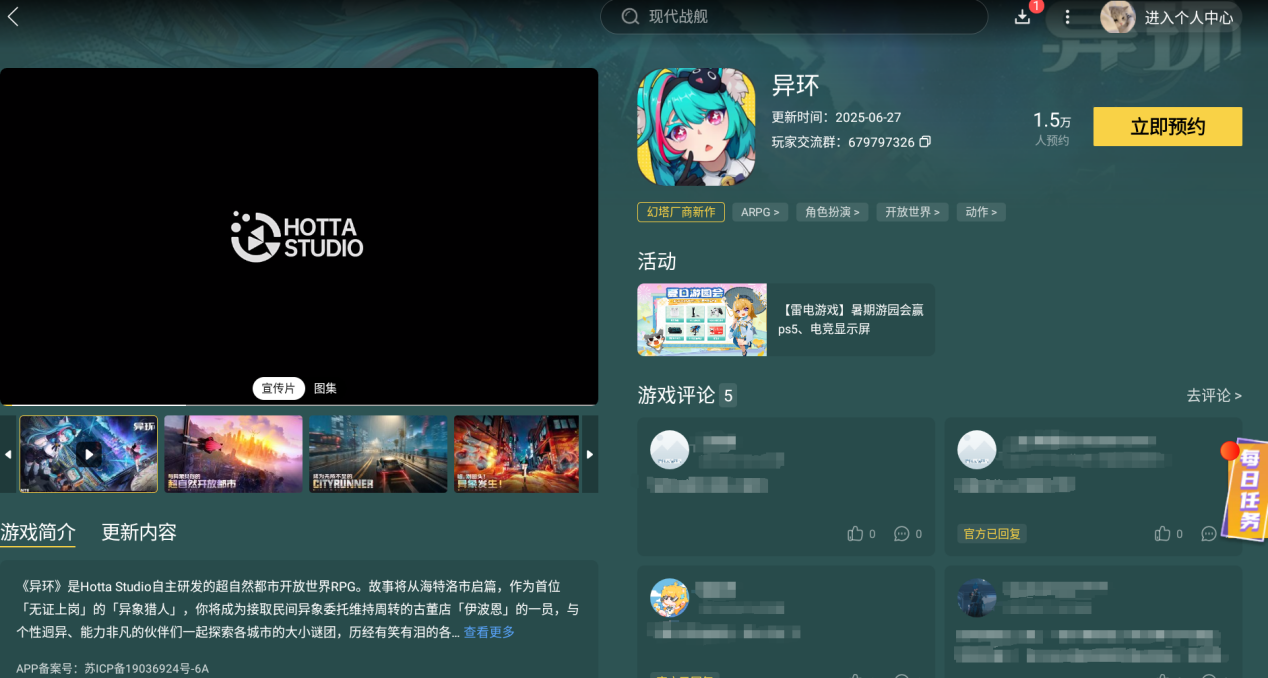Open the 开放世界 tag category
This screenshot has height=678, width=1268.
(912, 212)
